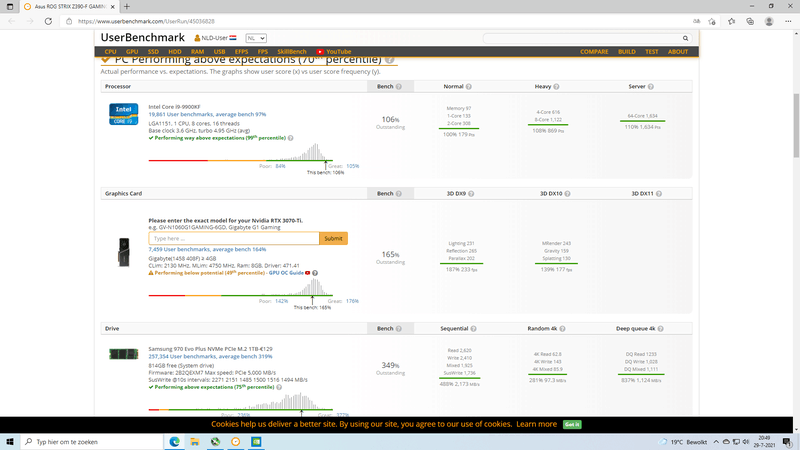The width and height of the screenshot is (800, 450).
Task: Click TEST in the navbar
Action: coord(652,52)
